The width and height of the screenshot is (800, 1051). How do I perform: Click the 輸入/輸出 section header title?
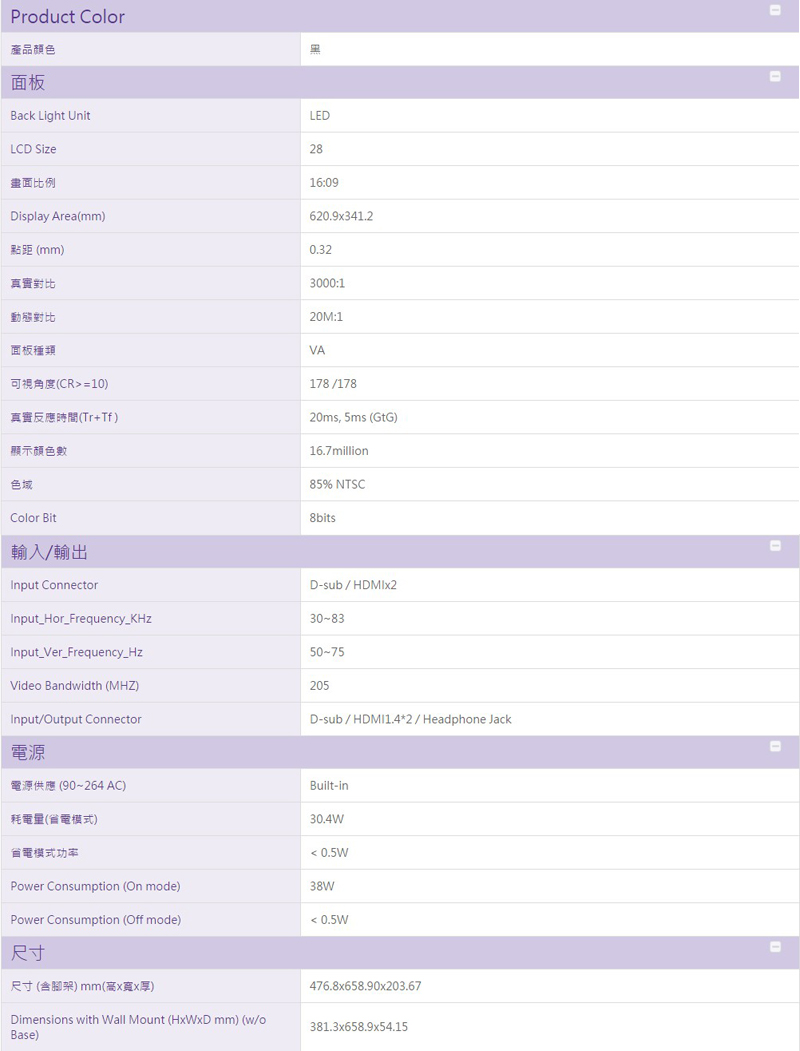pos(56,552)
